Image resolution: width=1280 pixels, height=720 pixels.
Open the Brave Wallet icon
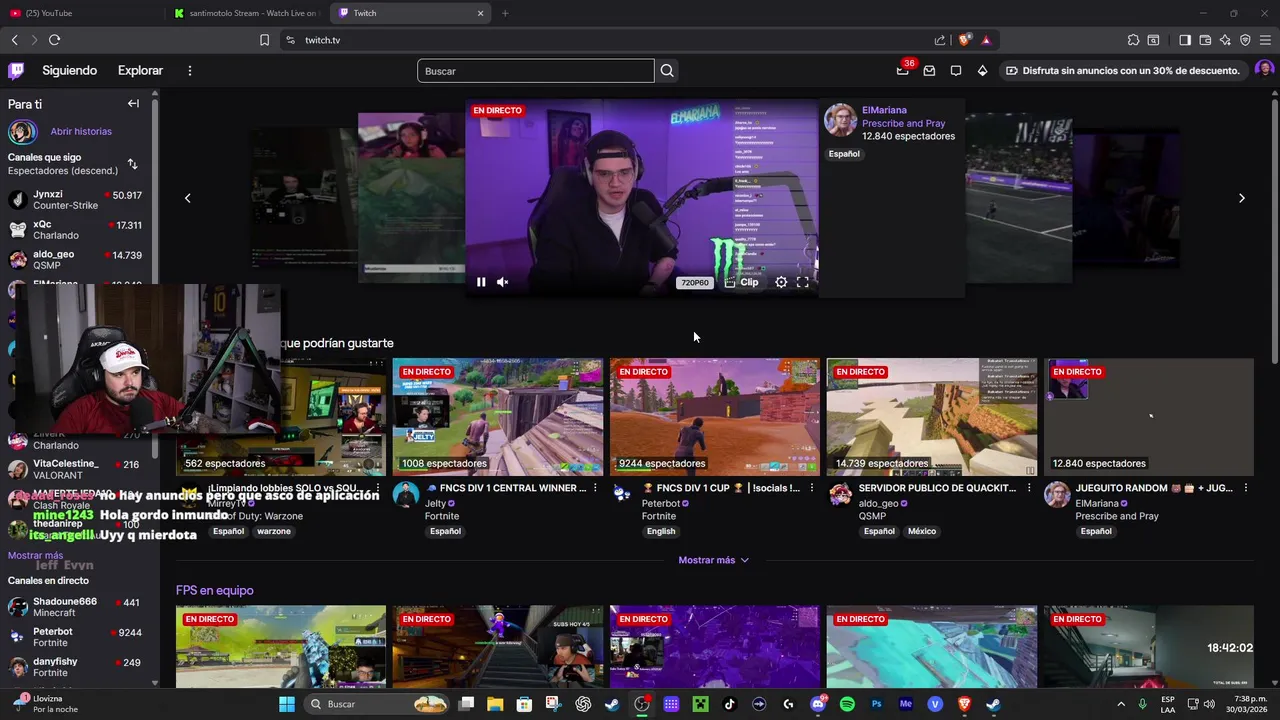pos(1205,40)
